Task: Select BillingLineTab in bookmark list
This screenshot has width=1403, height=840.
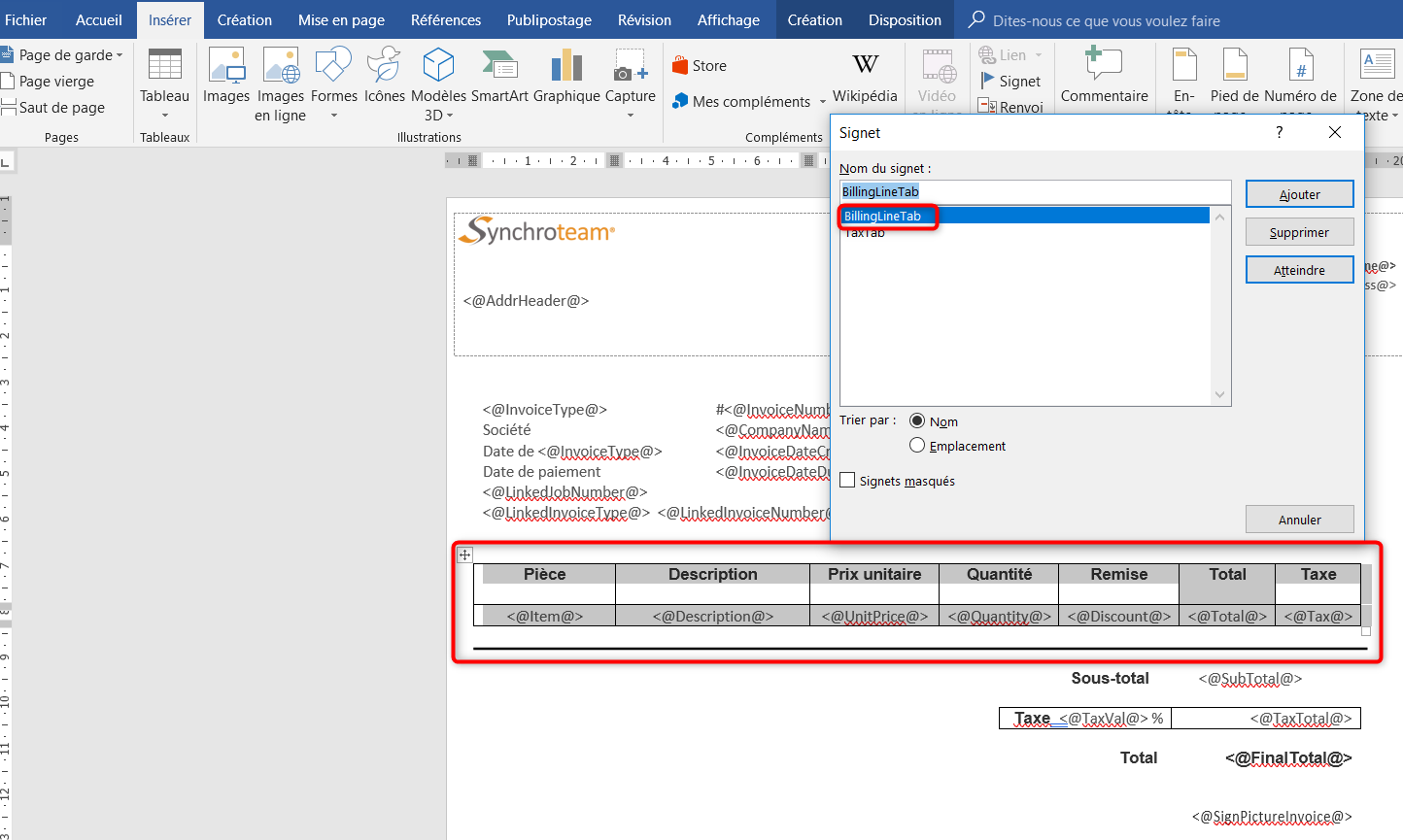Action: tap(1025, 216)
